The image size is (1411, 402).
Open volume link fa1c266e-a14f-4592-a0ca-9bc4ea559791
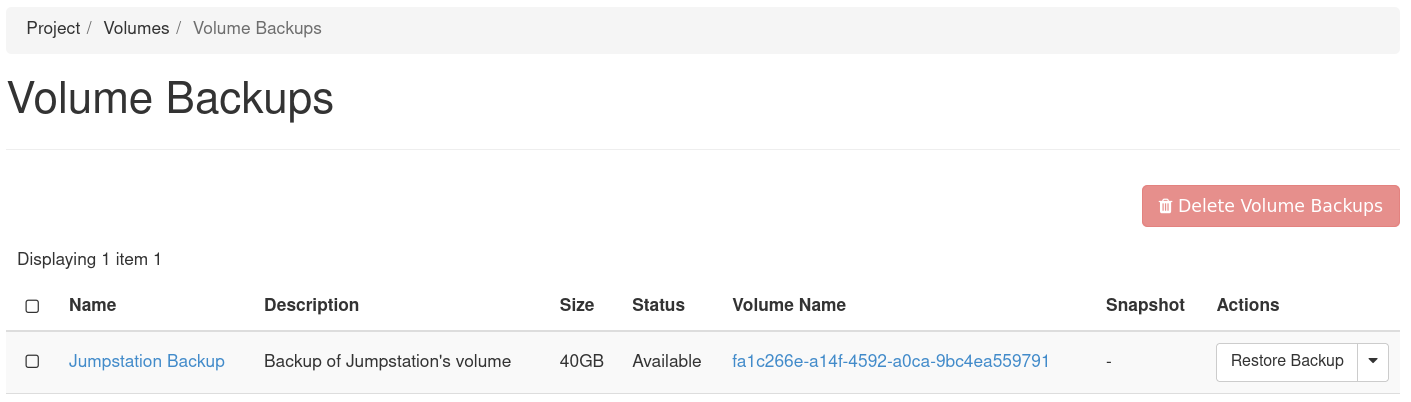point(891,361)
